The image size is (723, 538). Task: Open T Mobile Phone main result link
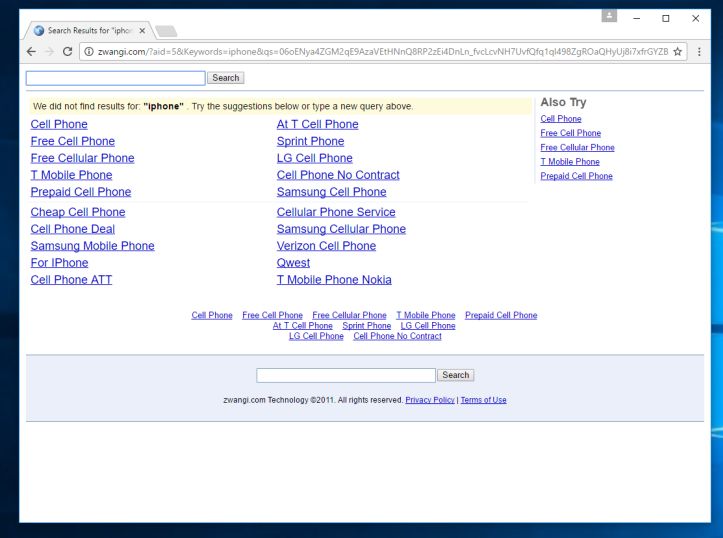coord(71,175)
